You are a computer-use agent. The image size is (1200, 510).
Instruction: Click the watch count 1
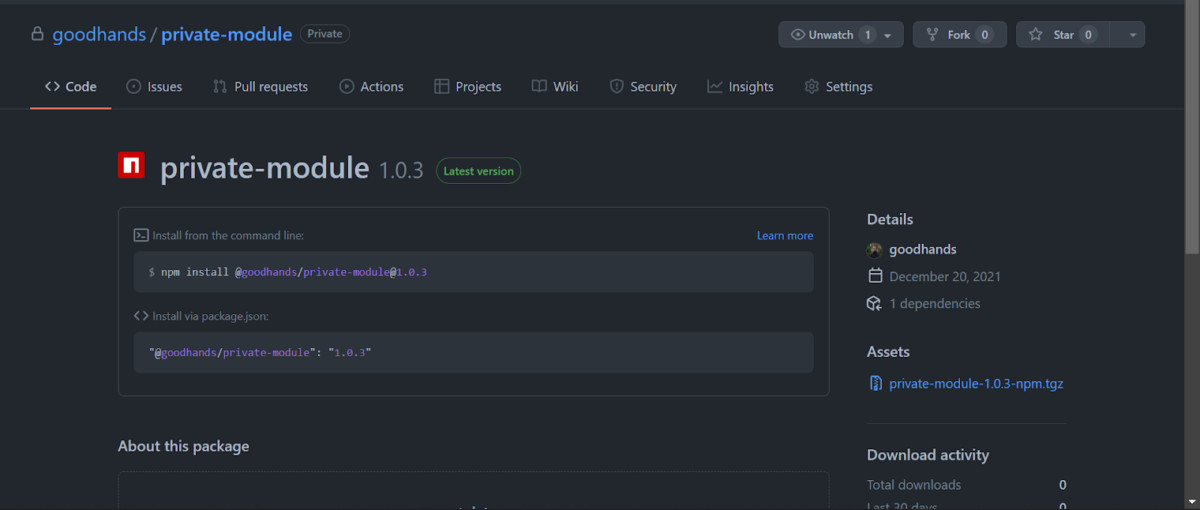click(867, 35)
